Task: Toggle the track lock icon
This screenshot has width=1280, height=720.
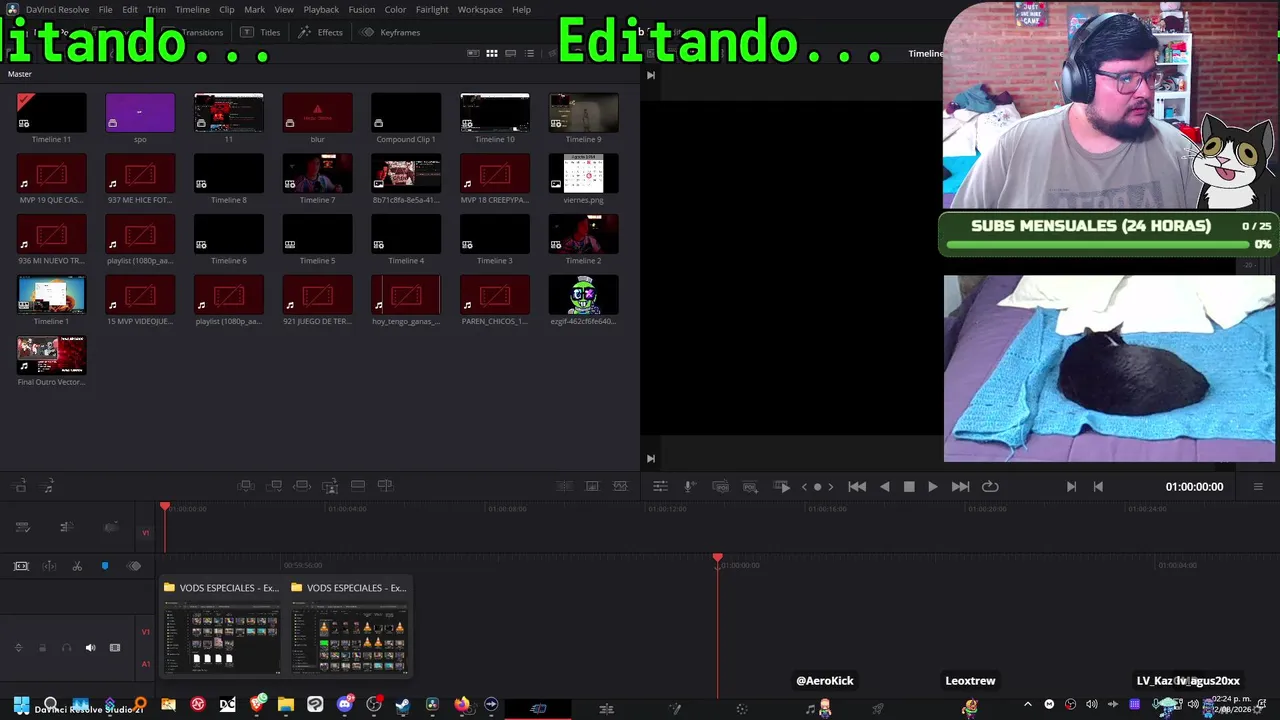Action: pyautogui.click(x=42, y=648)
